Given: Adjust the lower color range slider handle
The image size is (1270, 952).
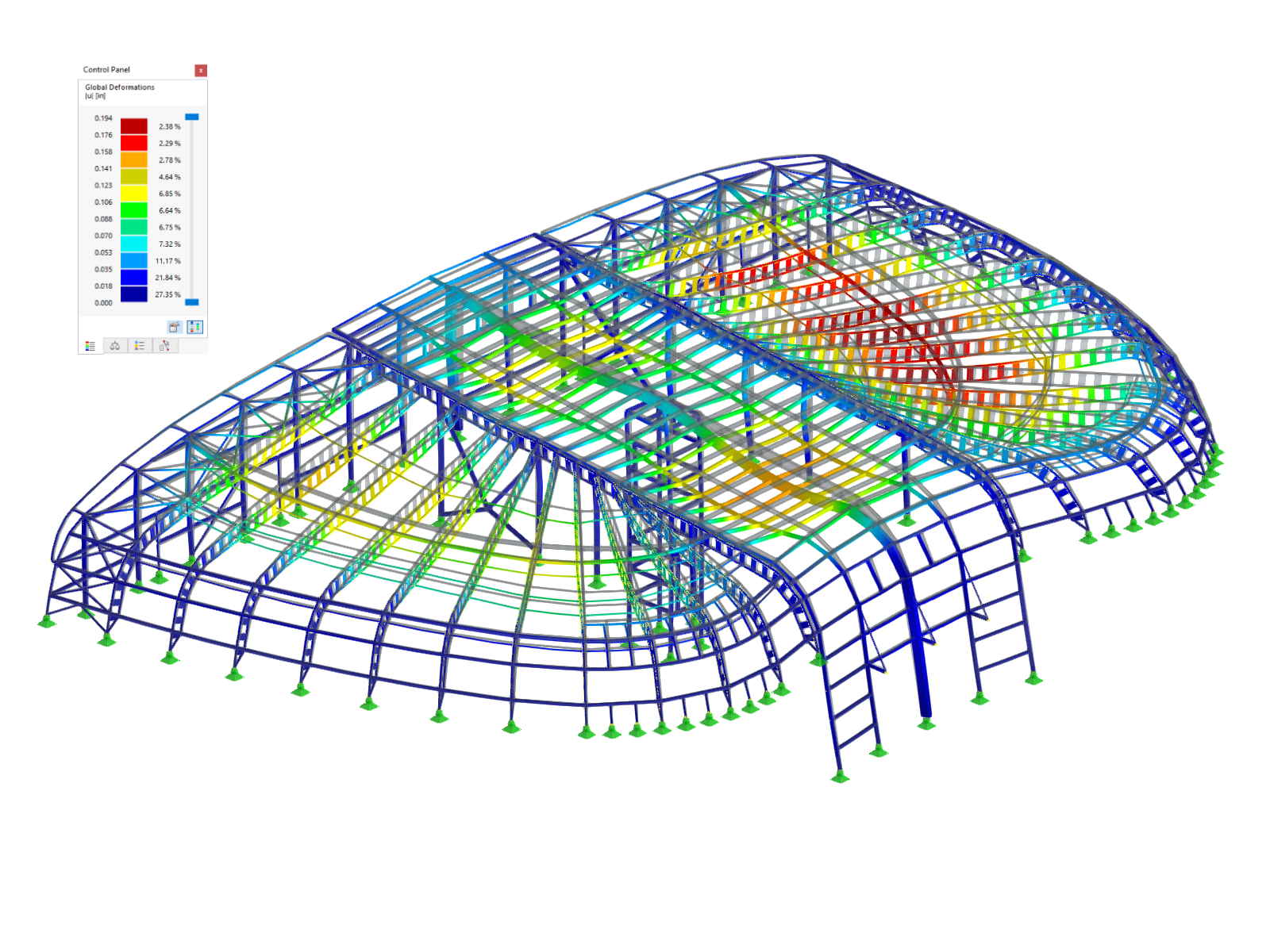Looking at the screenshot, I should (191, 302).
